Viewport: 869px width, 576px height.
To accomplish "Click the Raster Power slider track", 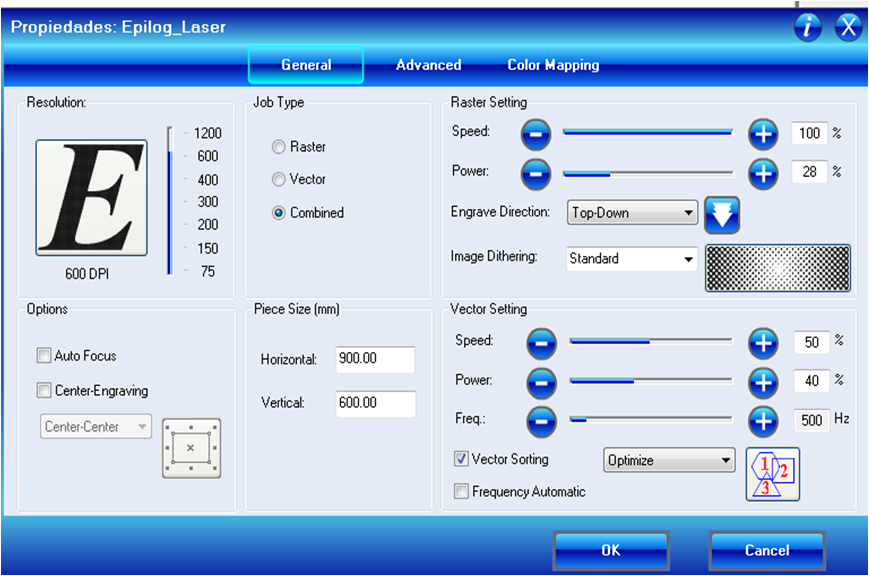I will pos(648,174).
